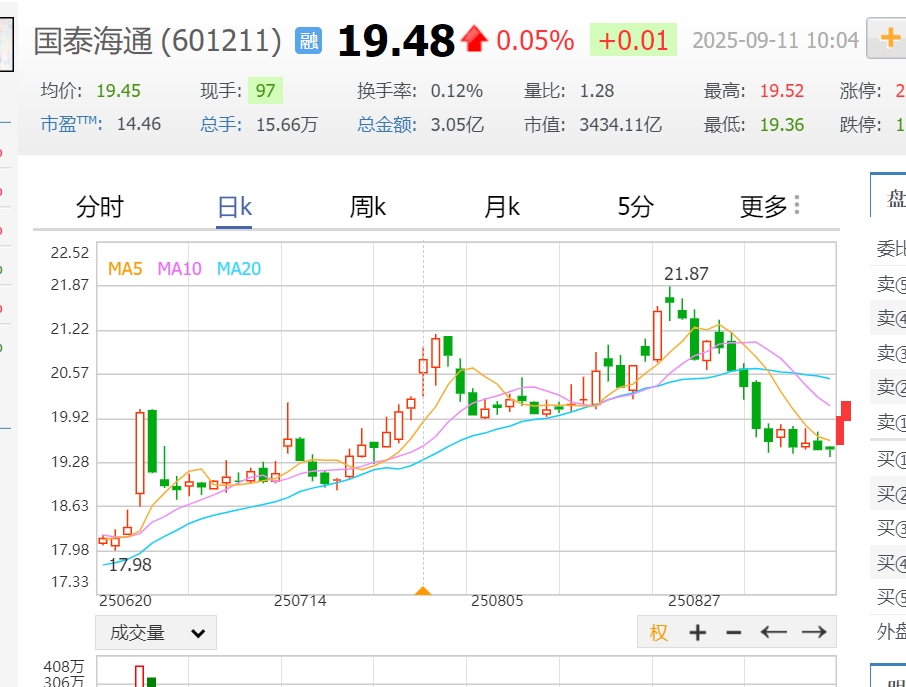Click the 250805 date axis label
Viewport: 906px width, 687px height.
(497, 601)
